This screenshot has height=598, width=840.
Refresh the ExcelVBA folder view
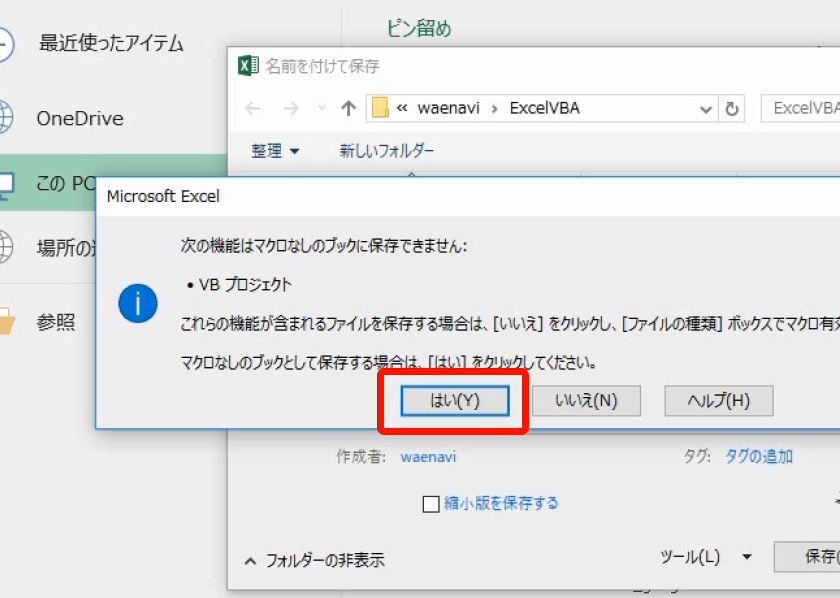pos(732,109)
